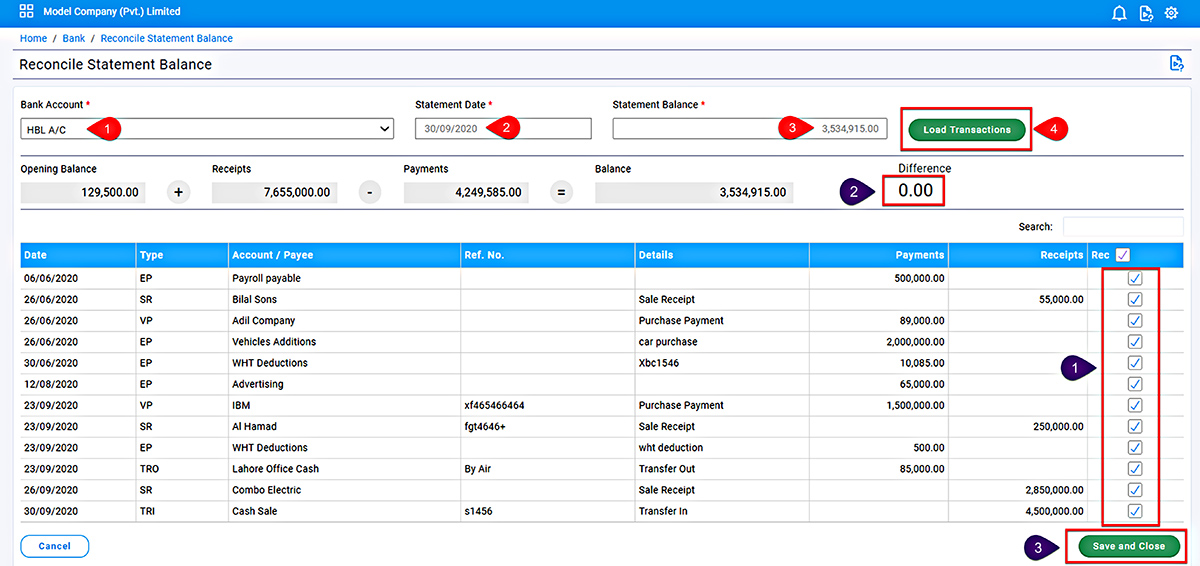Click the Difference value 0.00
This screenshot has width=1200, height=566.
coord(915,190)
